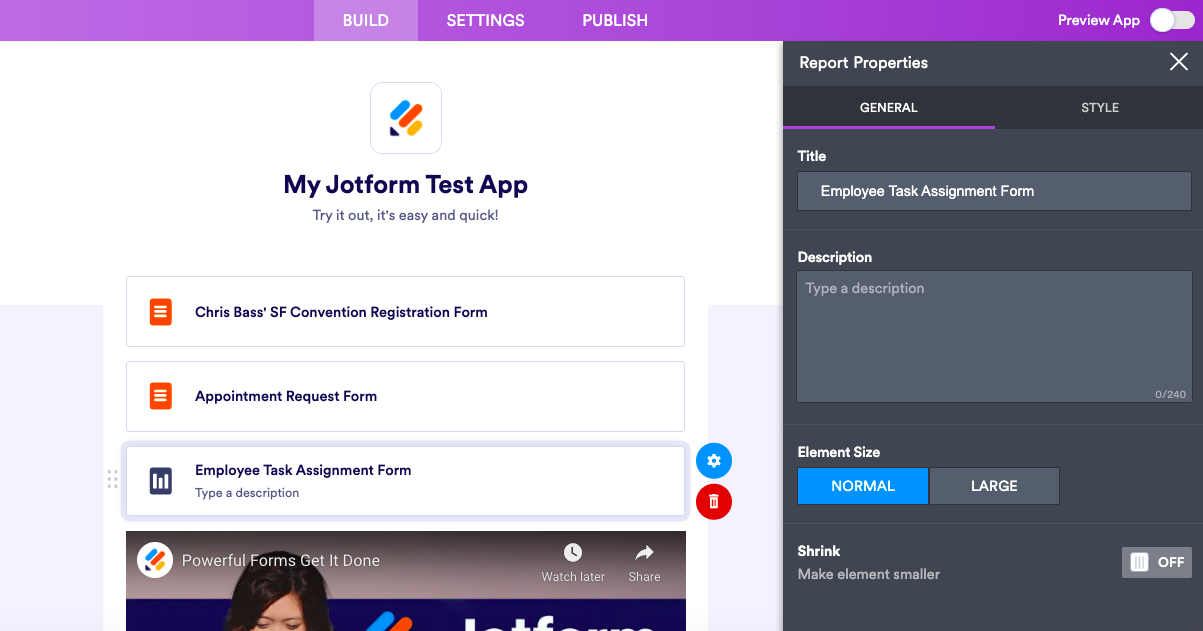Delete element with red trash icon
The image size is (1203, 631).
click(714, 501)
